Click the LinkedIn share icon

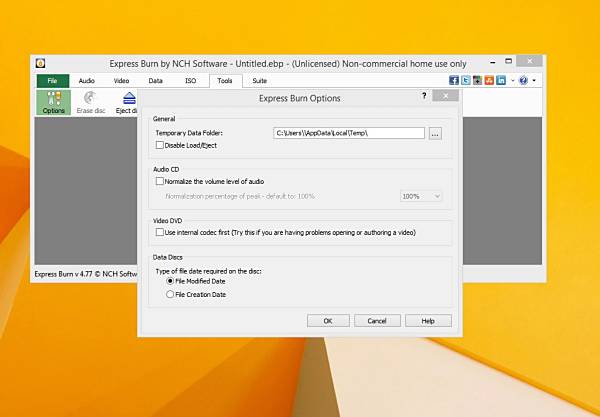click(x=501, y=80)
